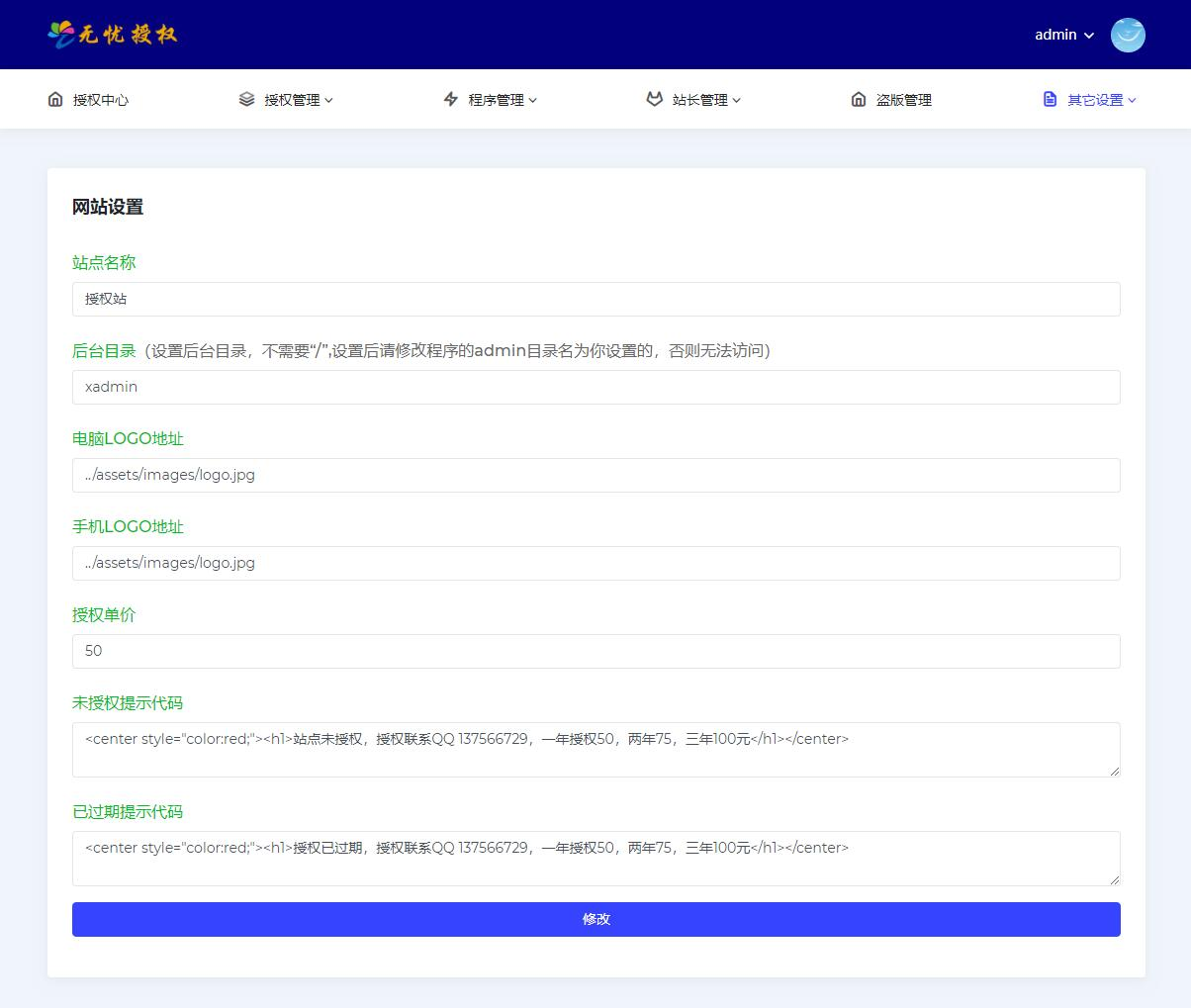Select the stacked layers icon for 授权管理
Viewport: 1191px width, 1008px height.
(246, 99)
